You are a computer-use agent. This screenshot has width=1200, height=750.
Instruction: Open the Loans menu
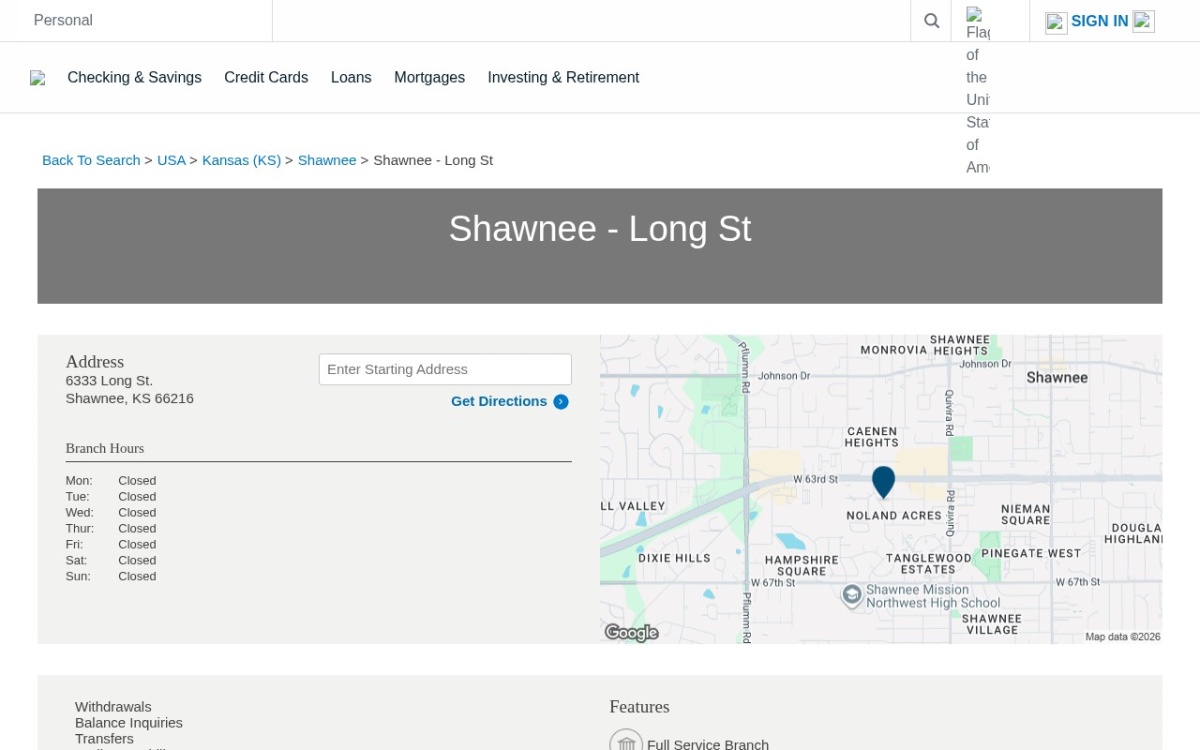point(351,77)
